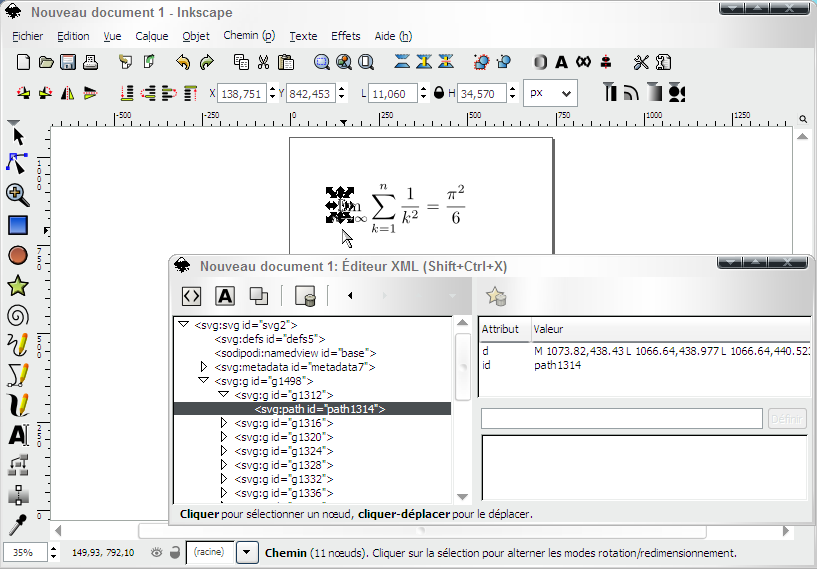Undo the last action
This screenshot has width=817, height=569.
[183, 63]
